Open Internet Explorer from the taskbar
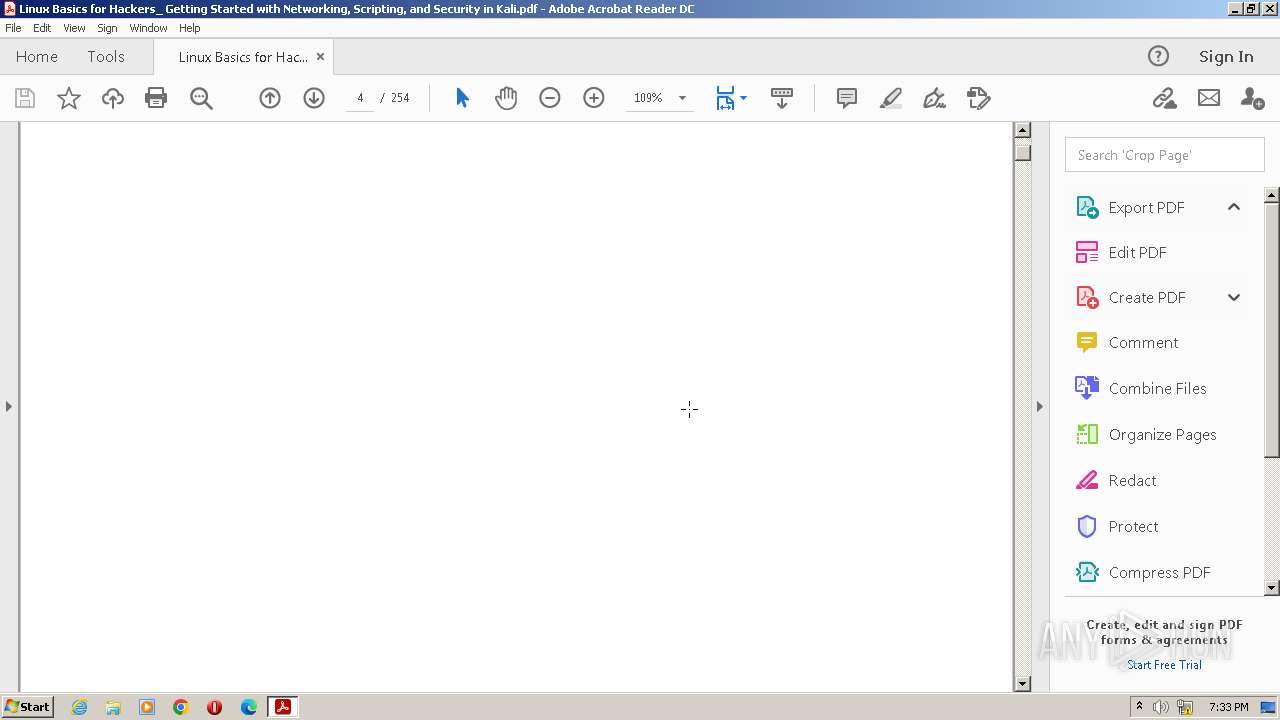This screenshot has height=720, width=1280. (x=79, y=707)
